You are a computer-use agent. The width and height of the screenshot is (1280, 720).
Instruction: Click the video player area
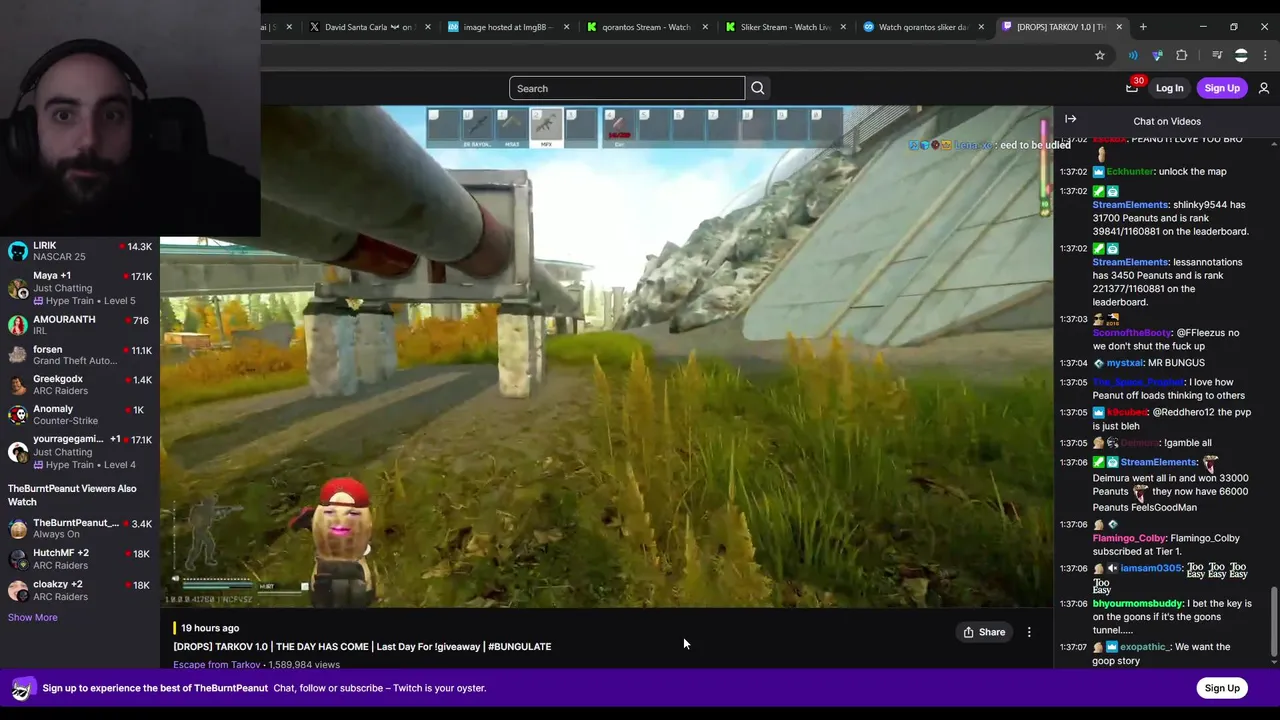(x=606, y=357)
